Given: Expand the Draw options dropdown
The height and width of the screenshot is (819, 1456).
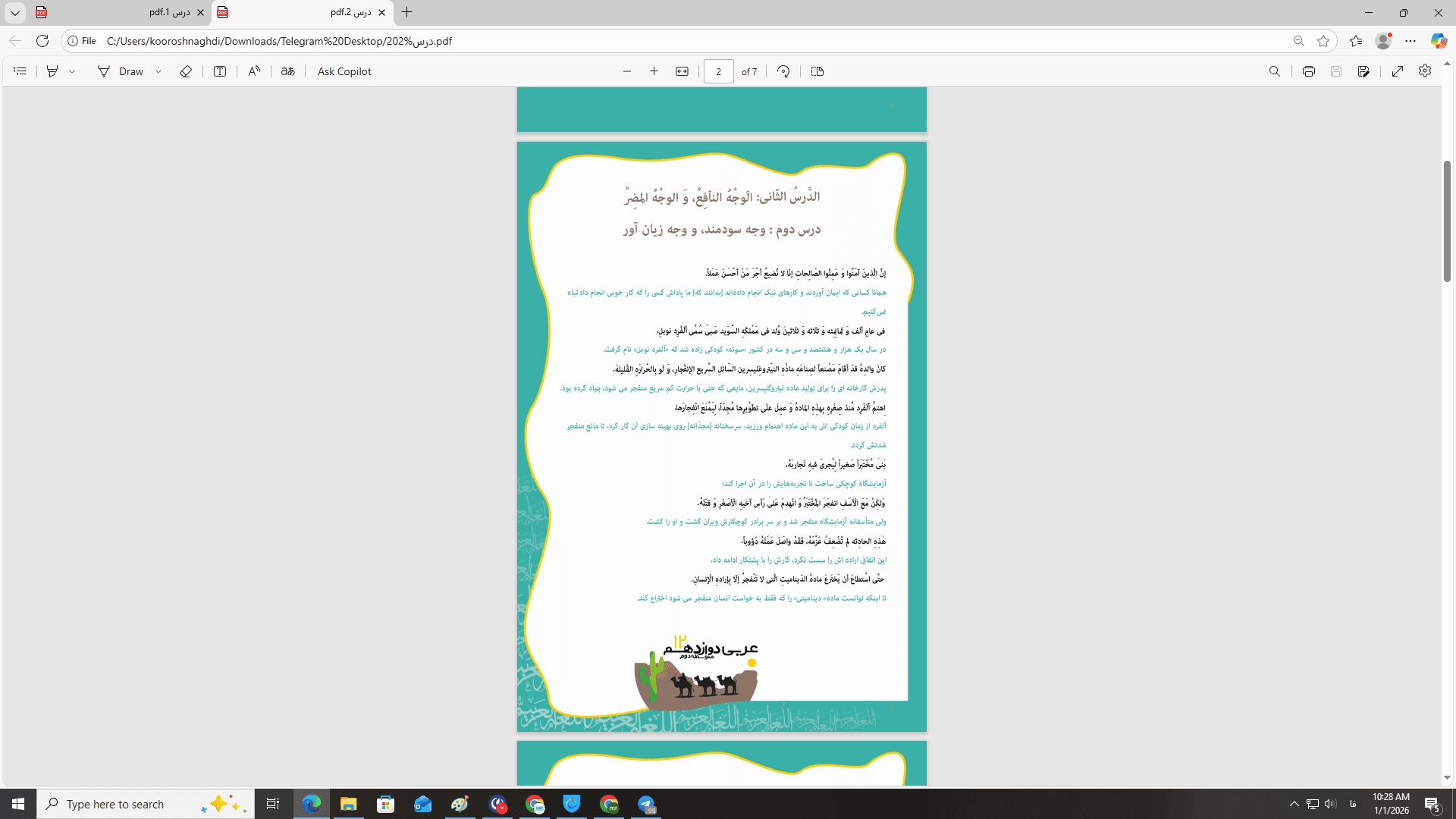Looking at the screenshot, I should [158, 71].
